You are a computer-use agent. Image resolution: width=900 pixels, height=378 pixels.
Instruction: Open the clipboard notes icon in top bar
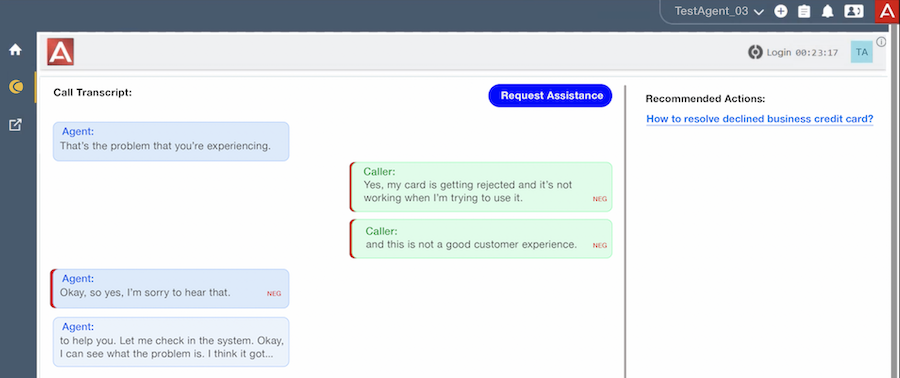point(804,11)
